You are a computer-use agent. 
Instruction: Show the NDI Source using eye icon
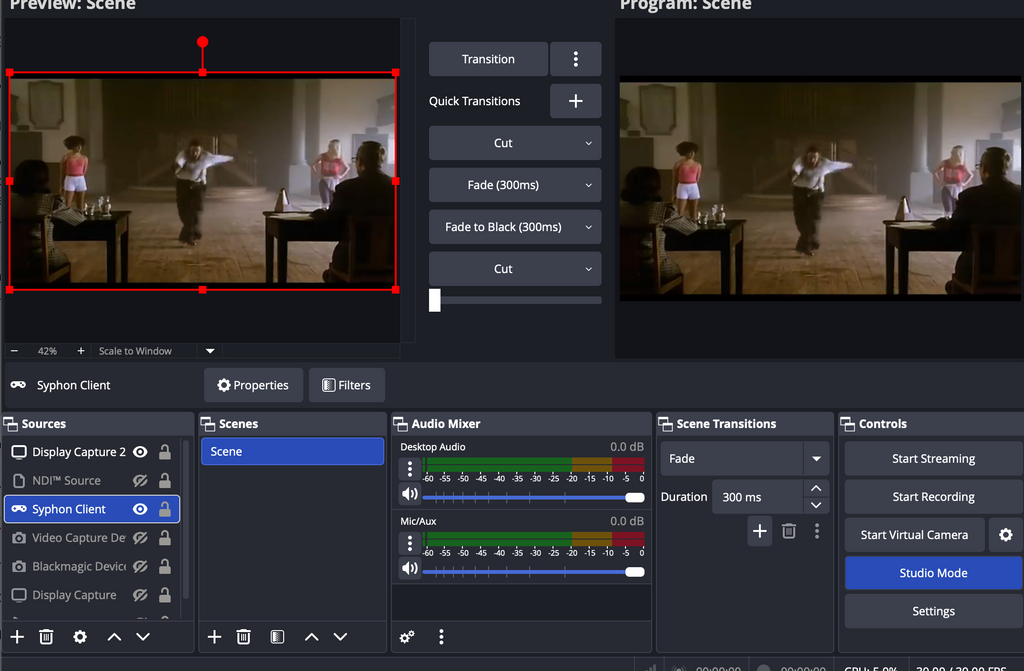[x=140, y=481]
